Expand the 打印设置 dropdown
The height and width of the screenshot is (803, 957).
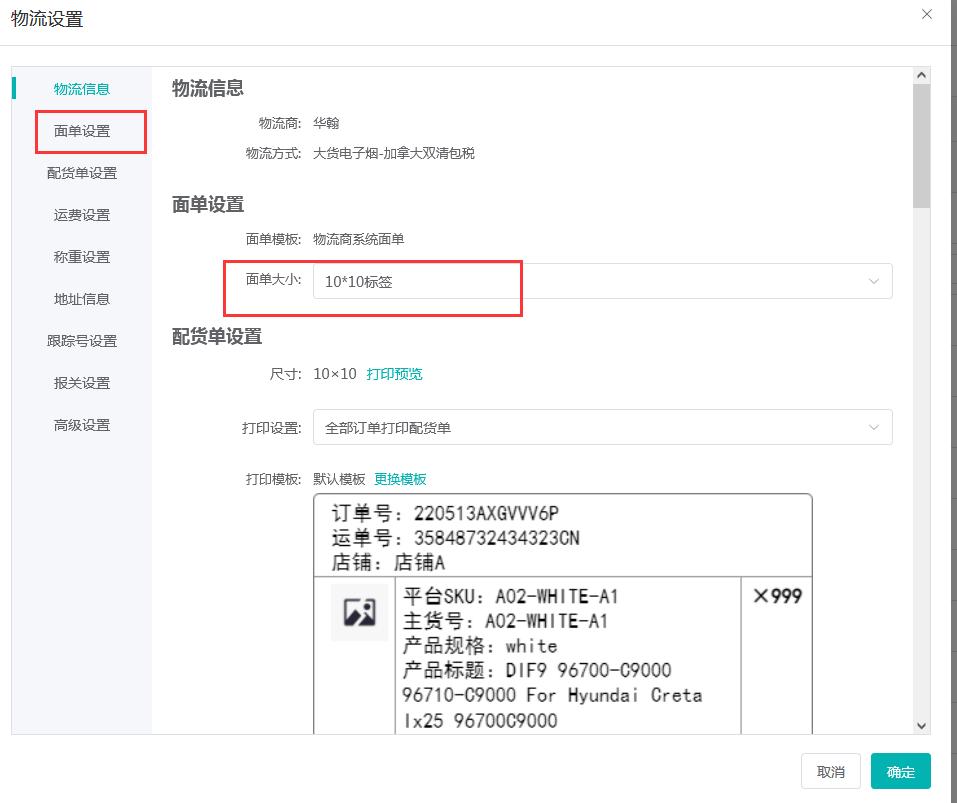click(590, 428)
